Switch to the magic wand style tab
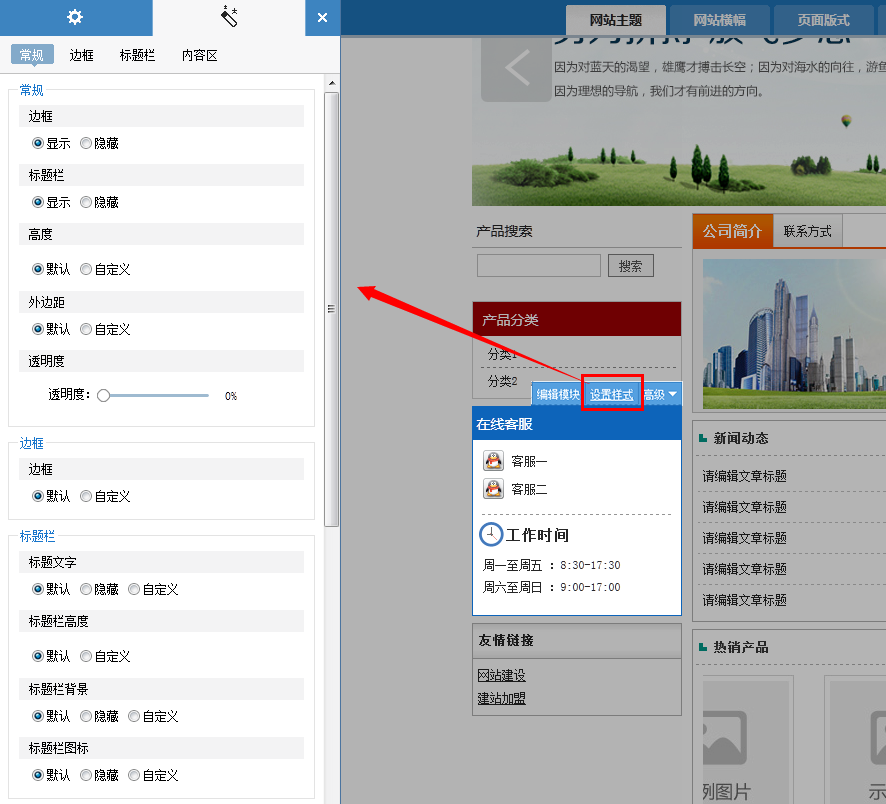The height and width of the screenshot is (804, 886). pos(228,18)
